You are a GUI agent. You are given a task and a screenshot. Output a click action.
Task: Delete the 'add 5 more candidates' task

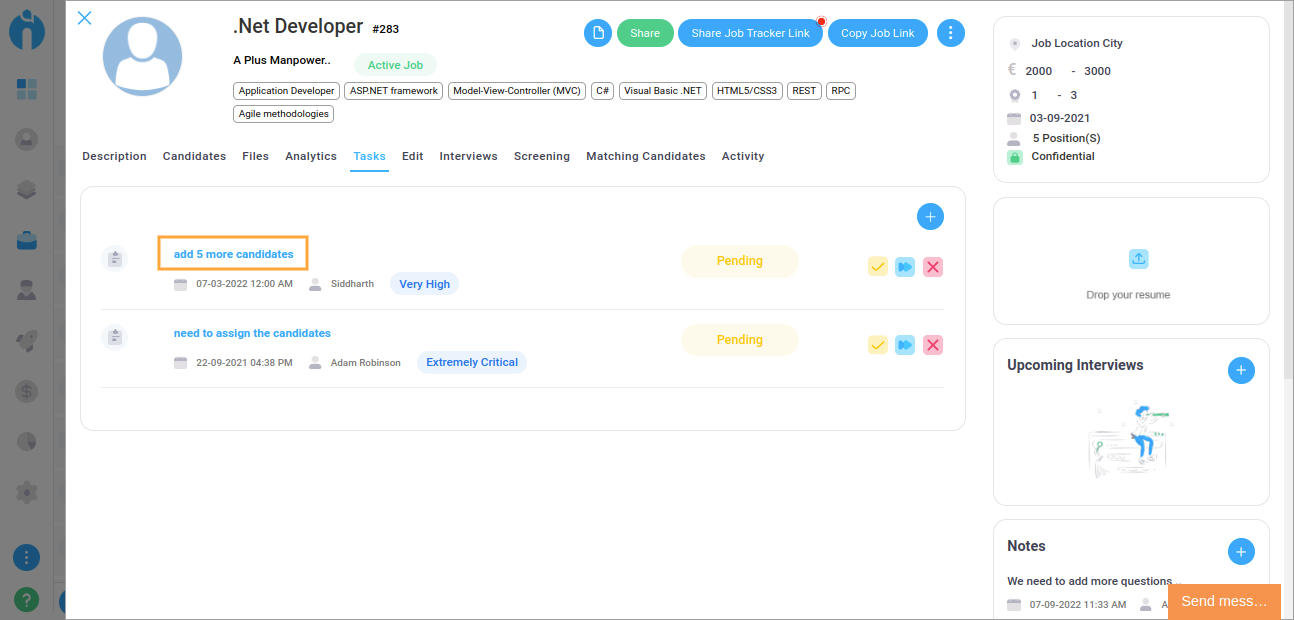[933, 267]
